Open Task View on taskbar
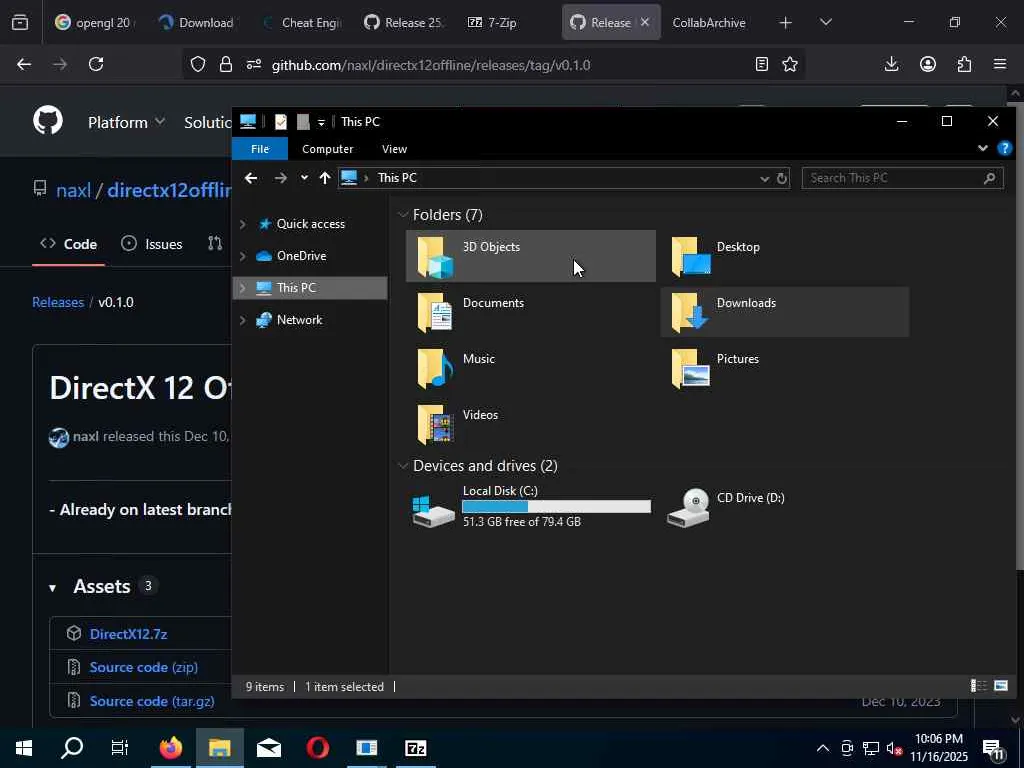The height and width of the screenshot is (768, 1024). click(x=120, y=748)
